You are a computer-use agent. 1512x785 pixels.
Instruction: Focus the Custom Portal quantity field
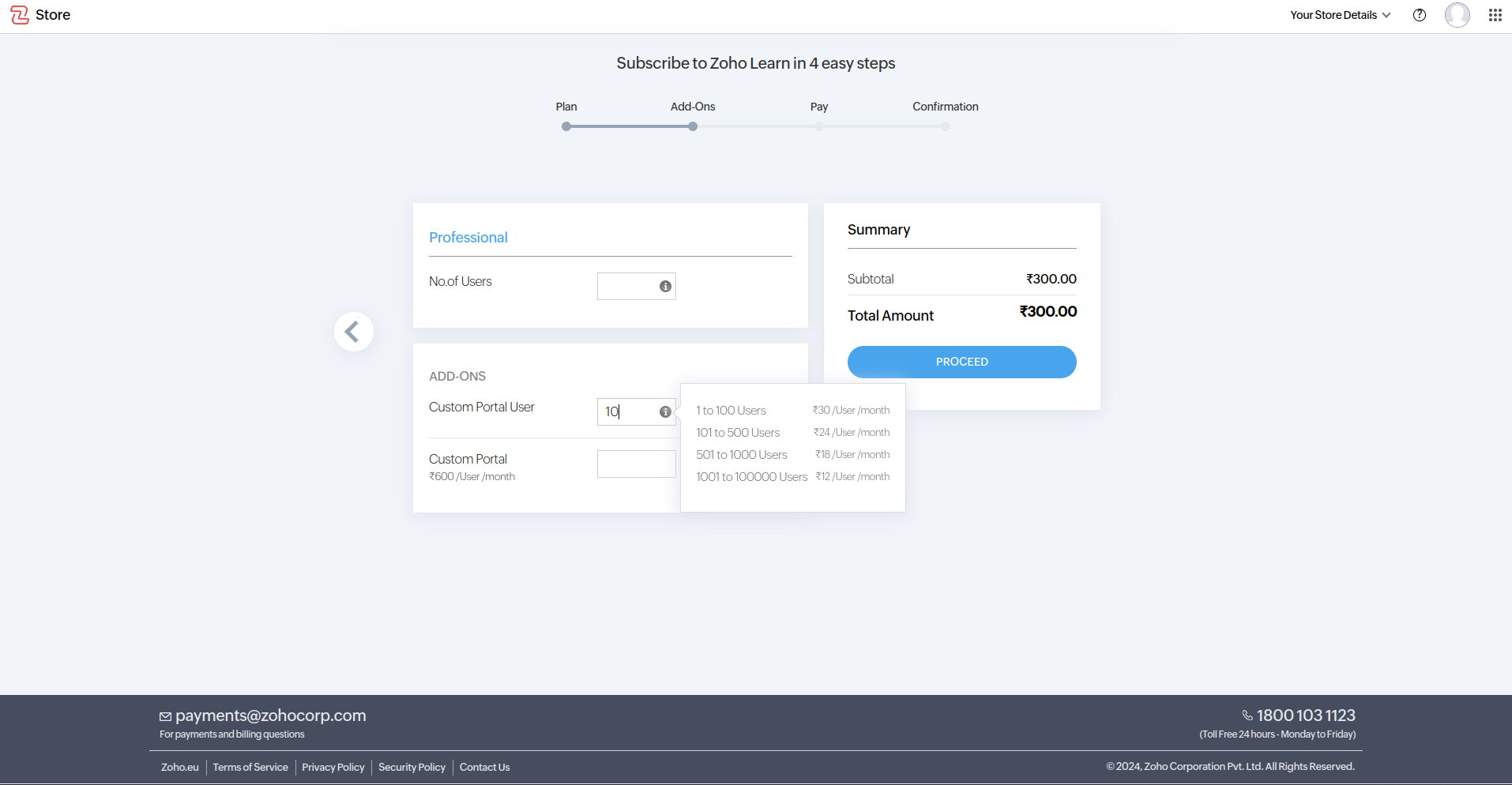(x=636, y=464)
